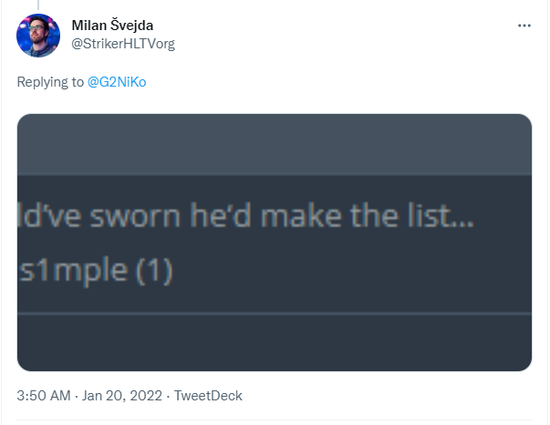This screenshot has height=425, width=550.
Task: Open the three-dot more options menu
Action: click(524, 26)
